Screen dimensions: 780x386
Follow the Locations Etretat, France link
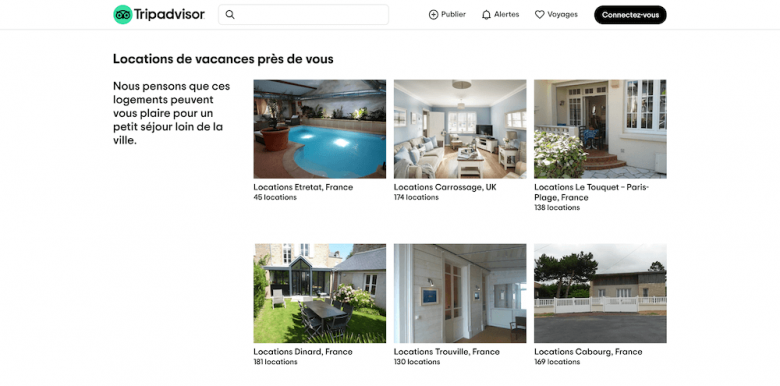(303, 188)
